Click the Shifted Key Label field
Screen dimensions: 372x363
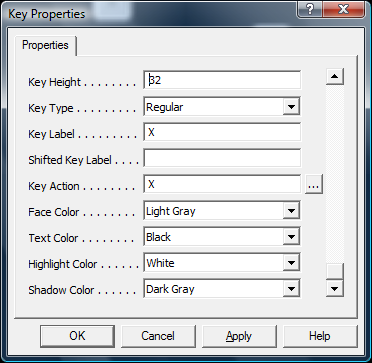coord(222,158)
